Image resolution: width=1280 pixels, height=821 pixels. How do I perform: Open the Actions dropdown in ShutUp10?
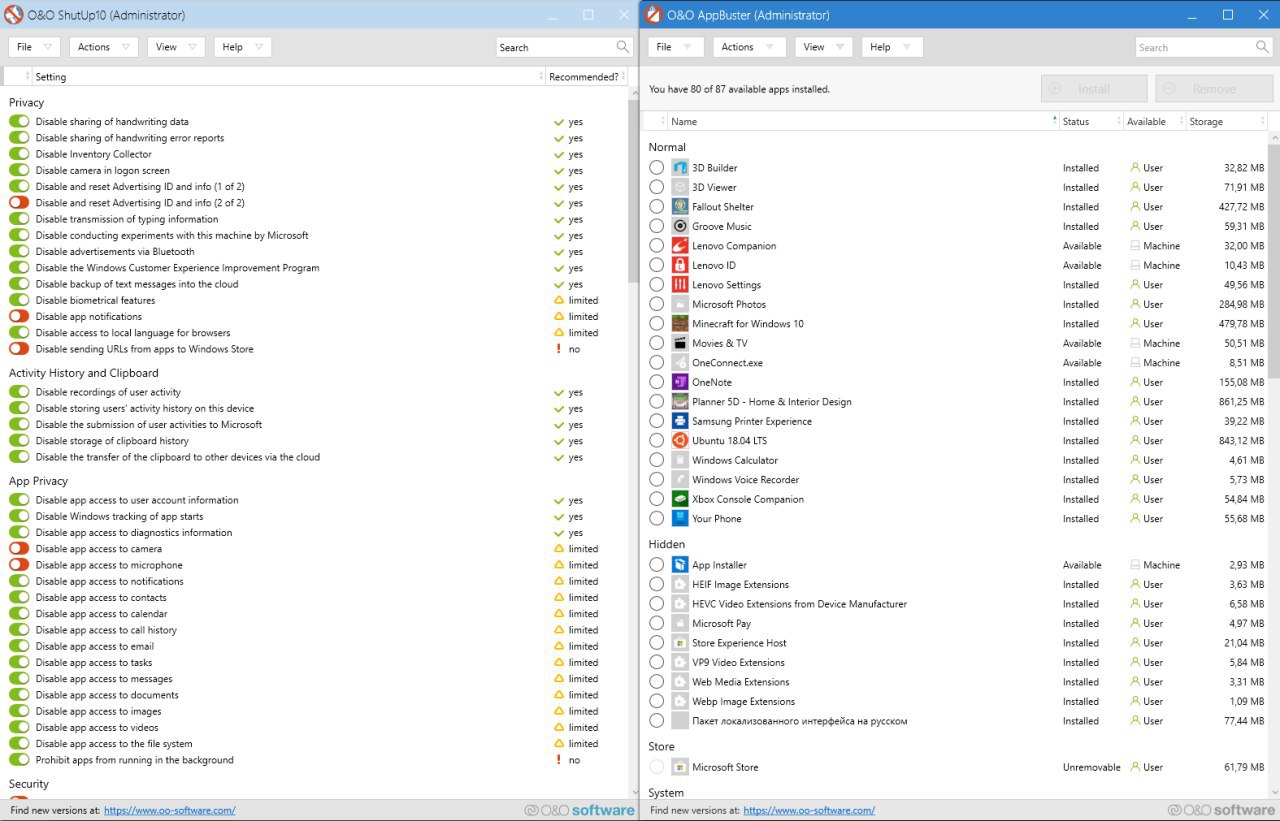[104, 47]
